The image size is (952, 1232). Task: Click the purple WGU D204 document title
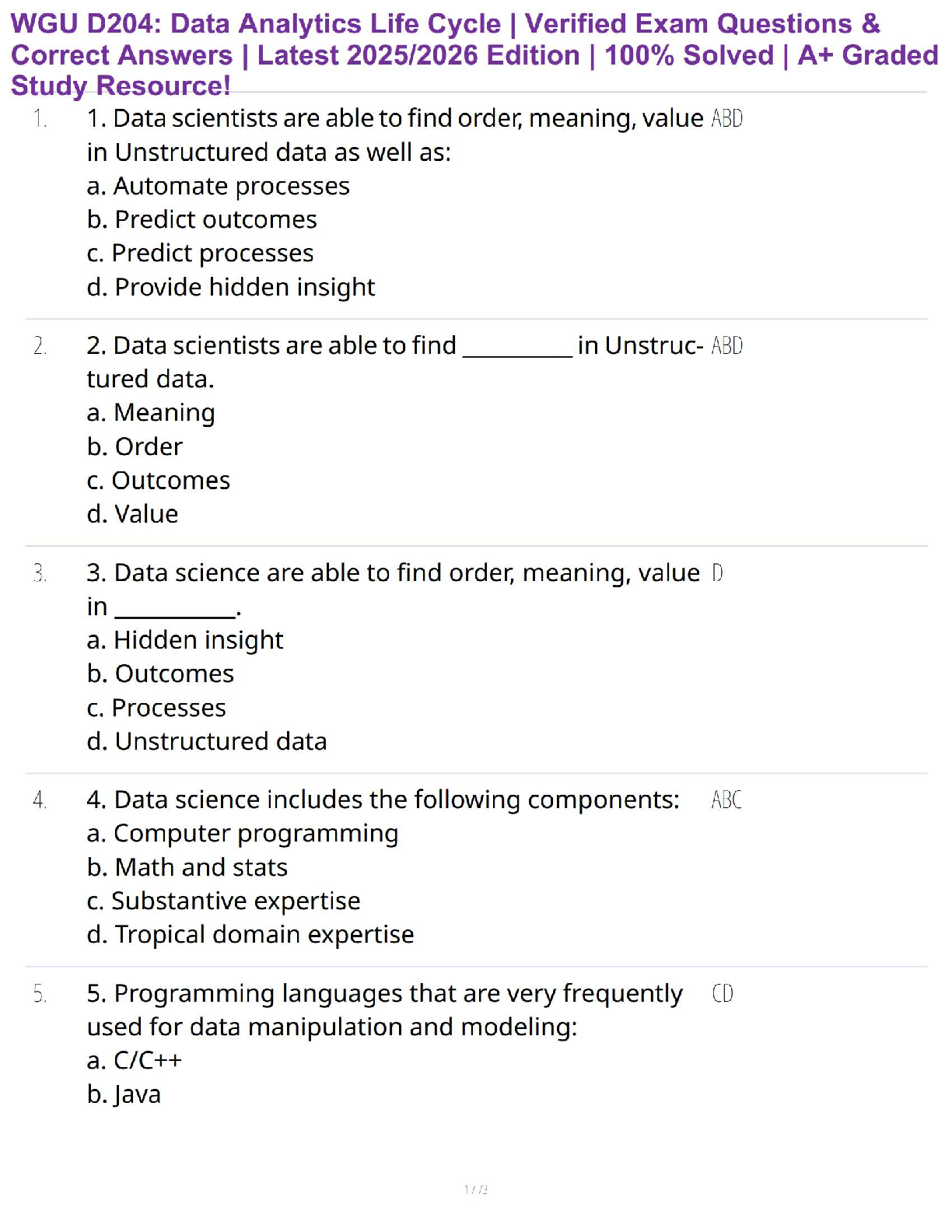[x=474, y=54]
